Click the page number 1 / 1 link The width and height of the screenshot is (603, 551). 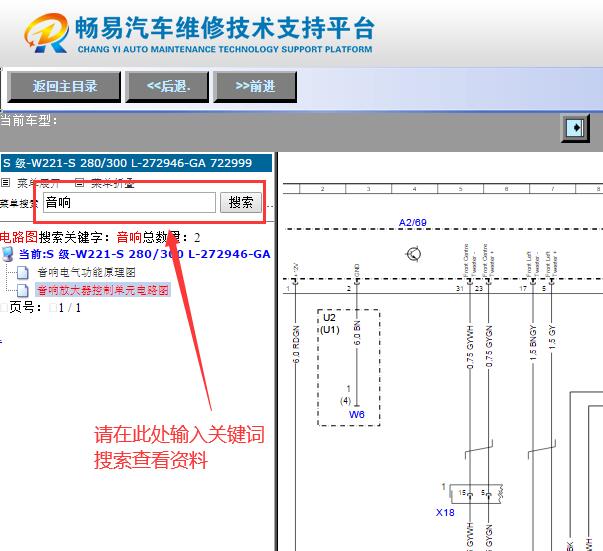pyautogui.click(x=70, y=308)
